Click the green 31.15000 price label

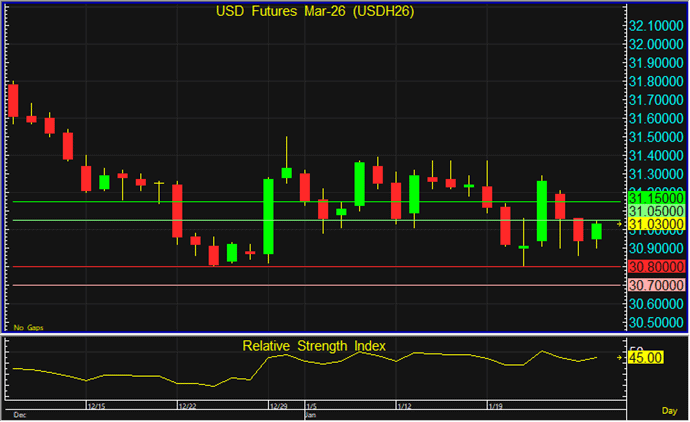656,199
